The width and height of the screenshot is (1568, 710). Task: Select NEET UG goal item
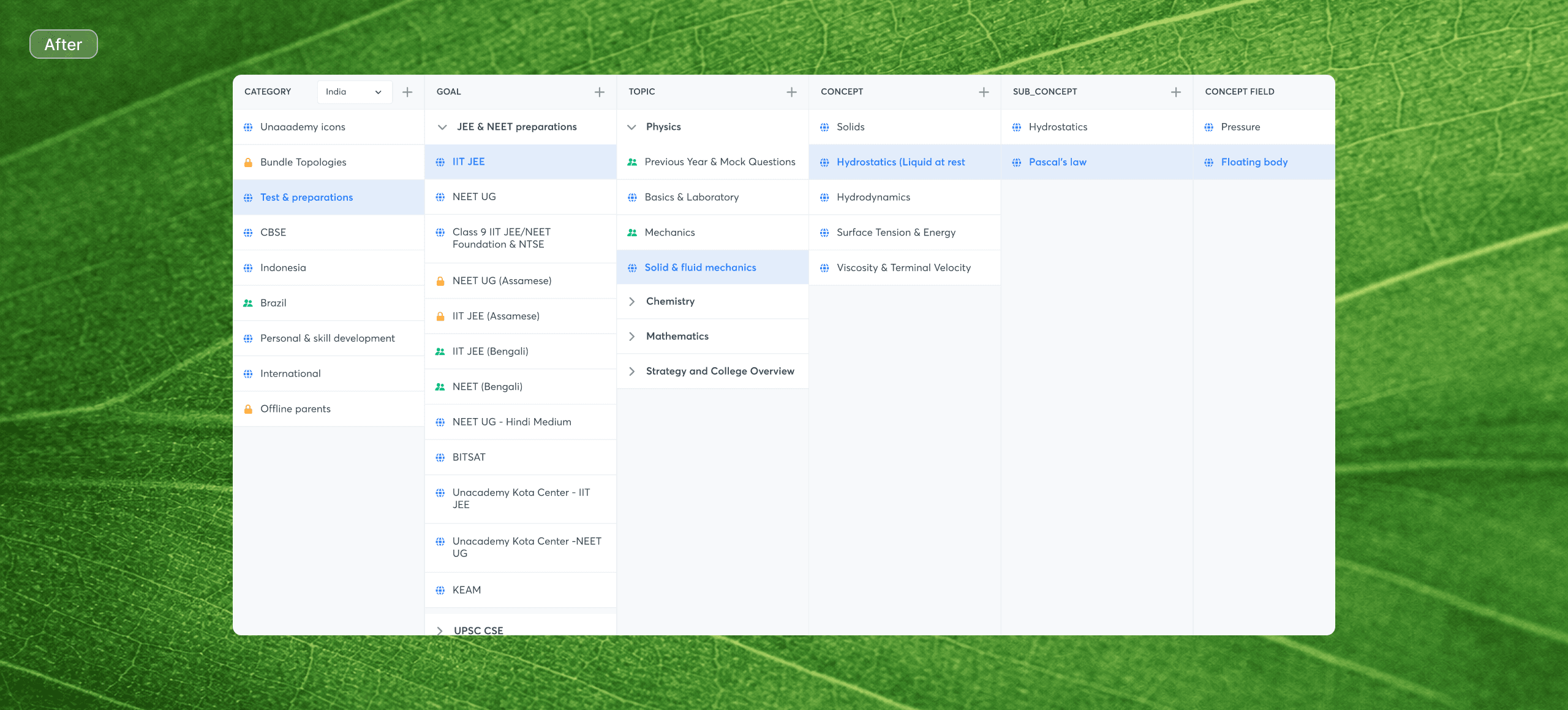[x=474, y=197]
